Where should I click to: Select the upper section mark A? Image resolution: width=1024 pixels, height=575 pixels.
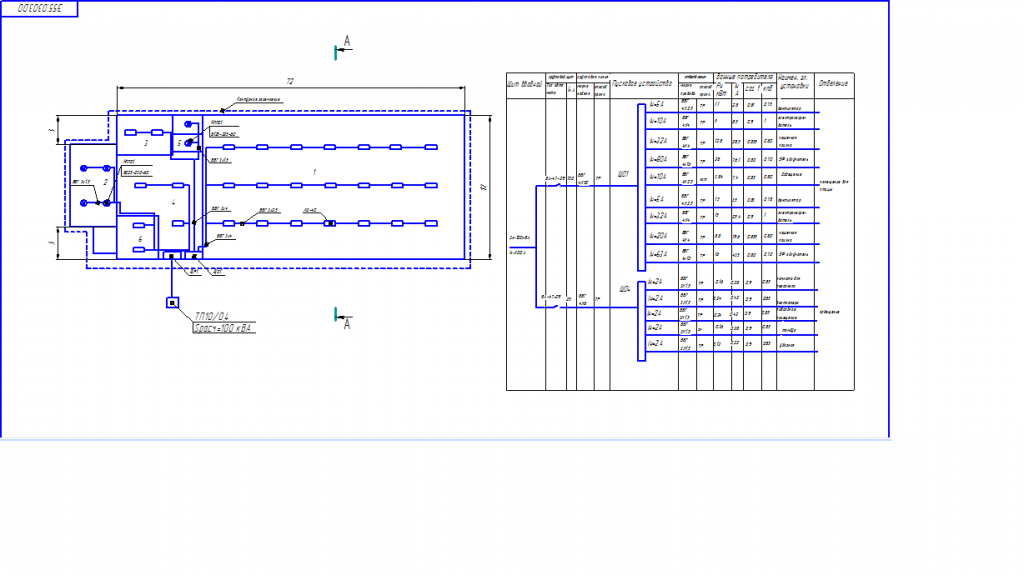pyautogui.click(x=347, y=42)
